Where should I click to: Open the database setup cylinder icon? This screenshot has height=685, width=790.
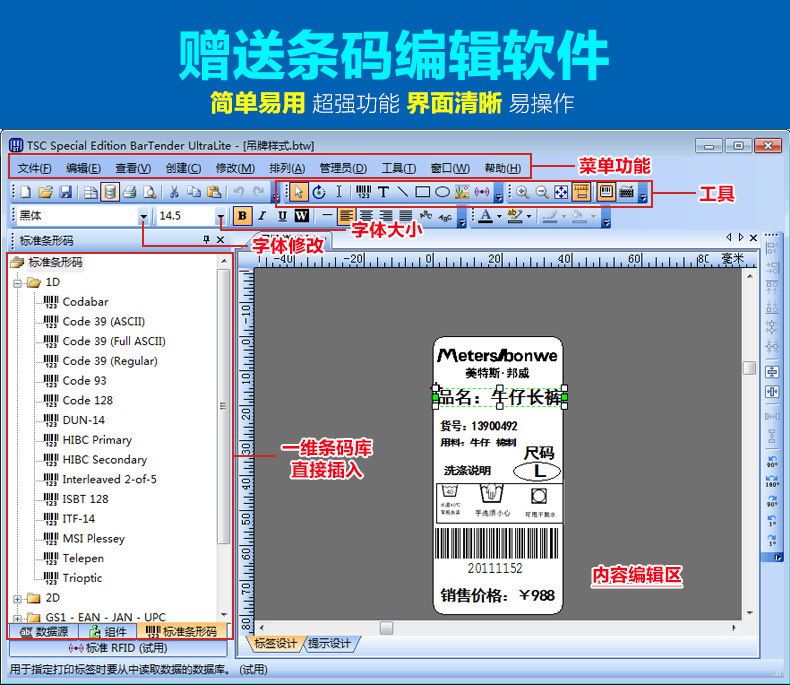pyautogui.click(x=110, y=192)
